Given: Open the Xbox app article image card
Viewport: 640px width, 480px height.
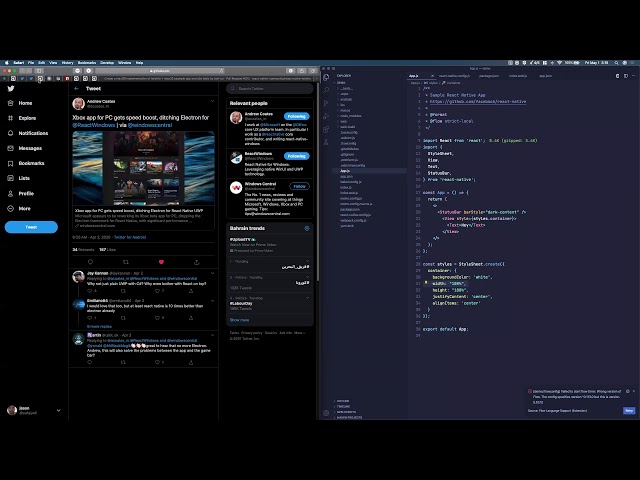Looking at the screenshot, I should coord(143,168).
